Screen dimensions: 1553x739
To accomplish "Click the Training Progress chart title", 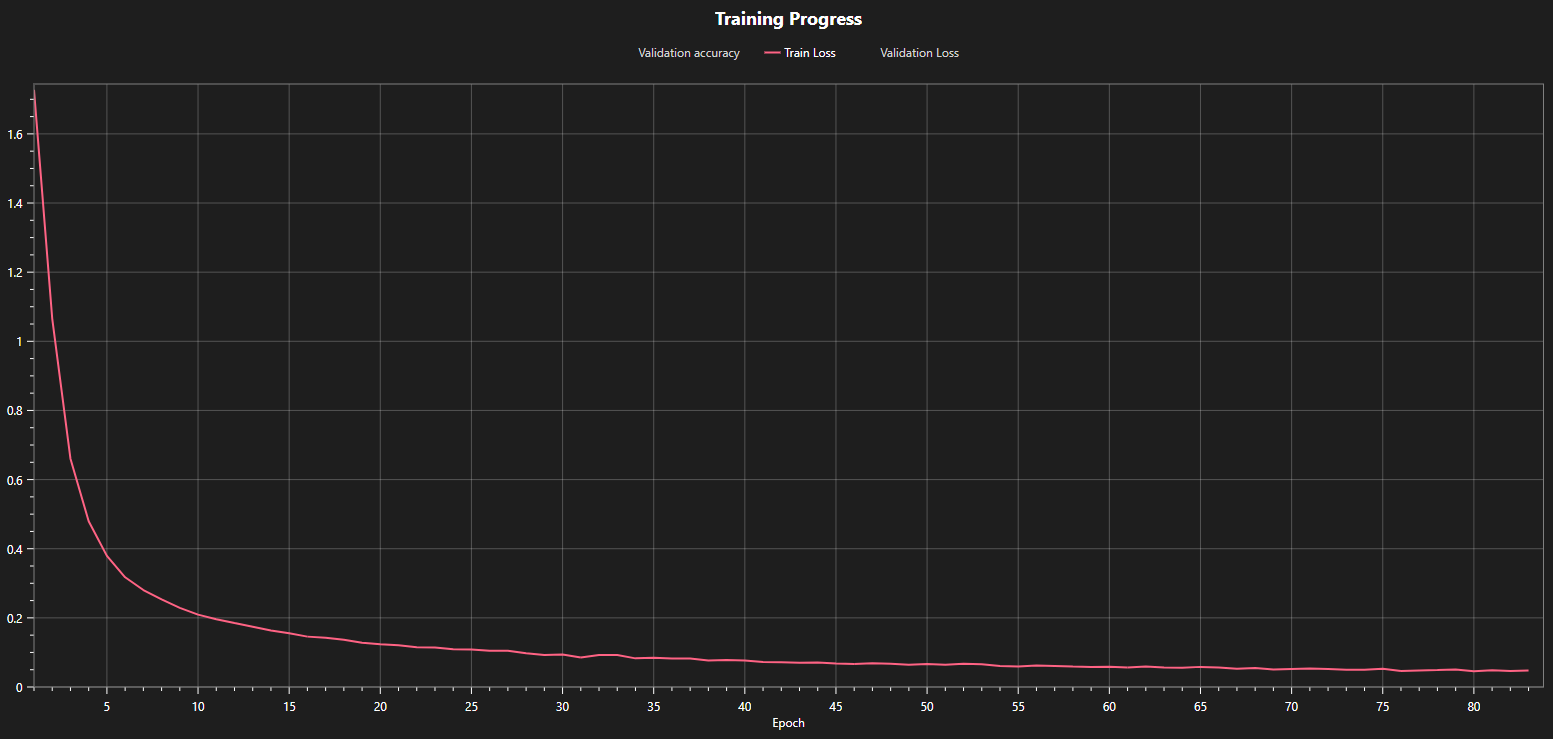I will [x=788, y=19].
